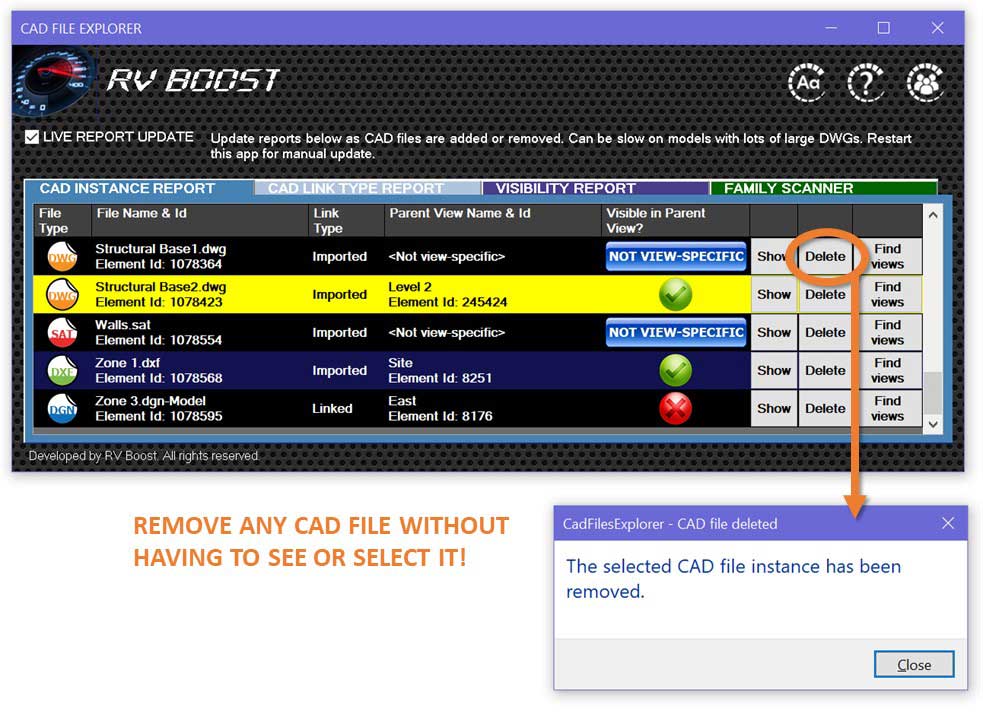
Task: Click green checkmark in Zone 1.dxf row
Action: click(x=675, y=371)
